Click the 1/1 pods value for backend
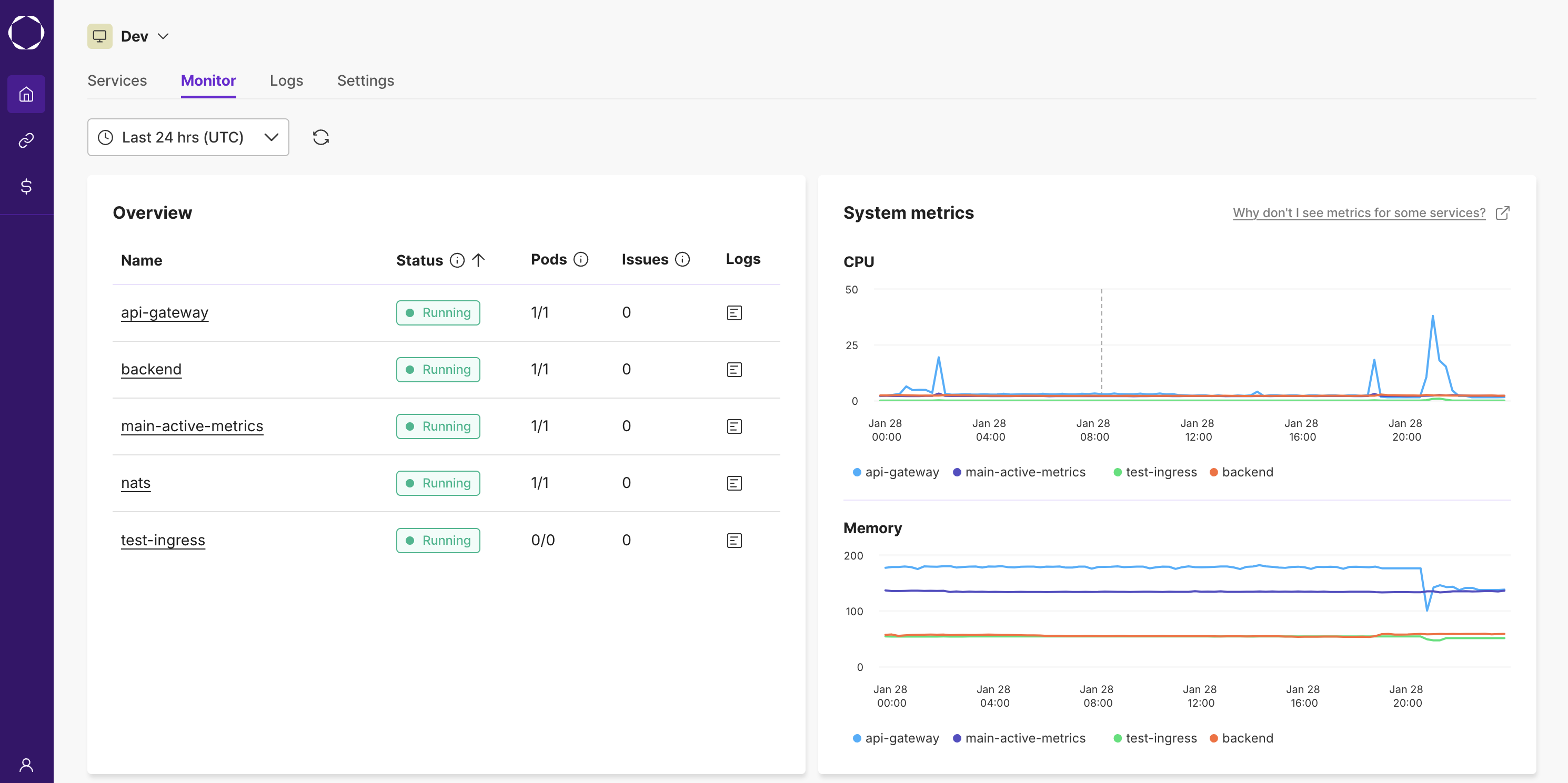Image resolution: width=1568 pixels, height=783 pixels. pyautogui.click(x=539, y=369)
